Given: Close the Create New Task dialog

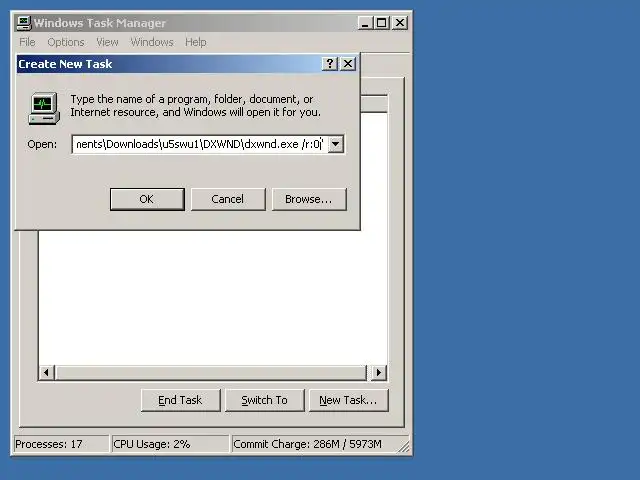Looking at the screenshot, I should (x=348, y=64).
